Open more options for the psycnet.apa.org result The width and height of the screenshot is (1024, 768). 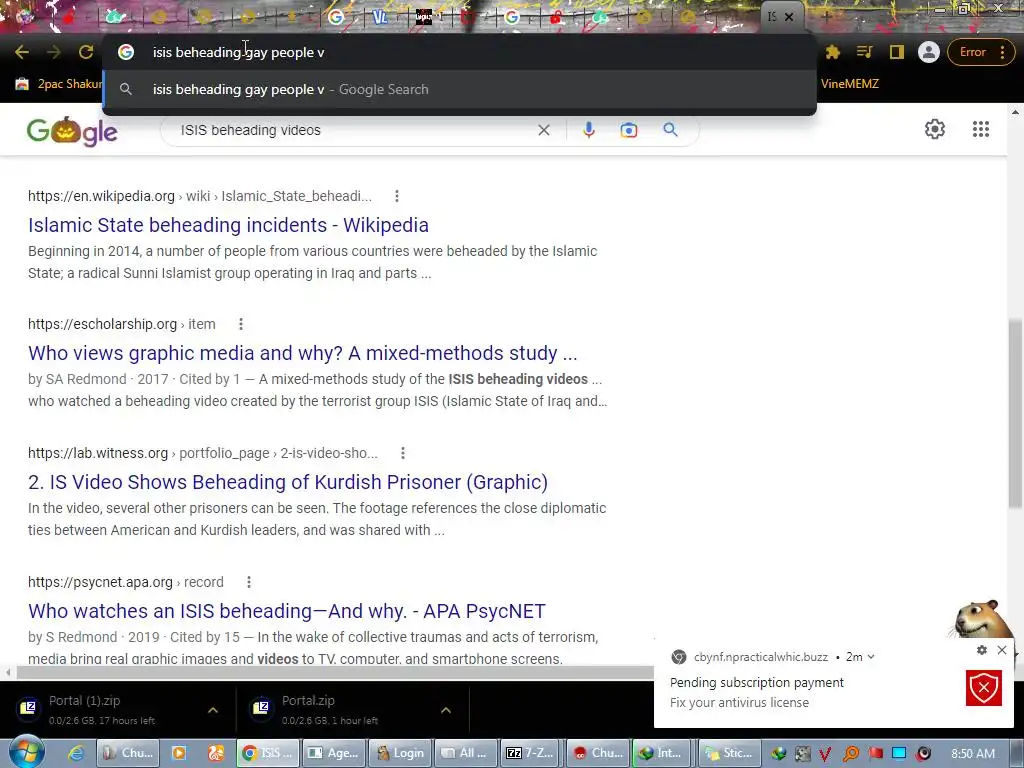click(248, 582)
